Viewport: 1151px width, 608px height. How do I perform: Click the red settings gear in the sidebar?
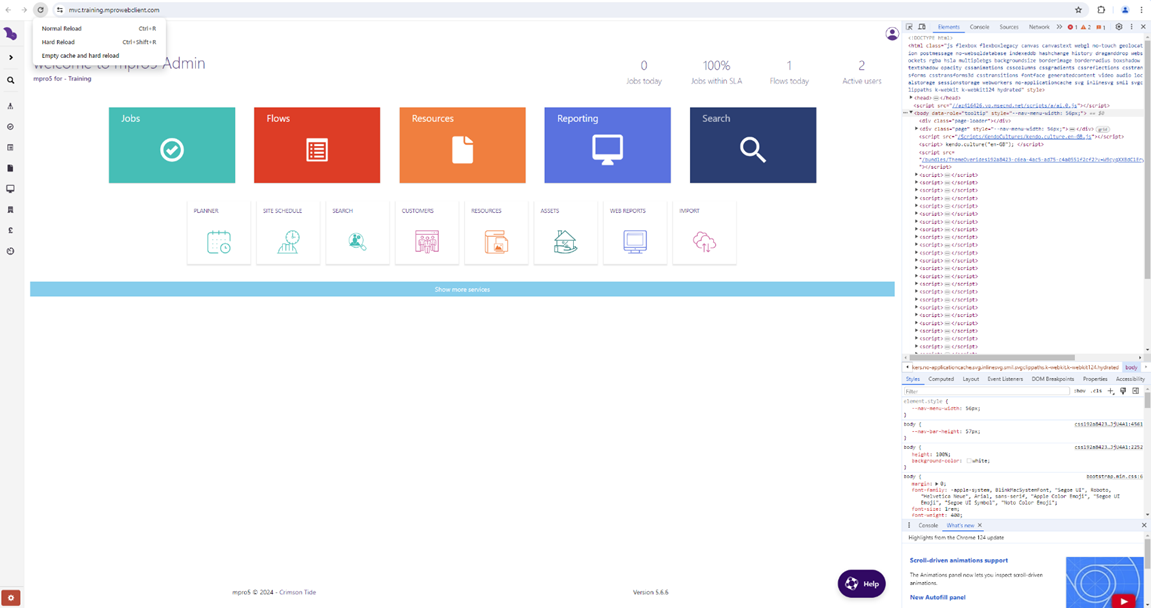(10, 598)
